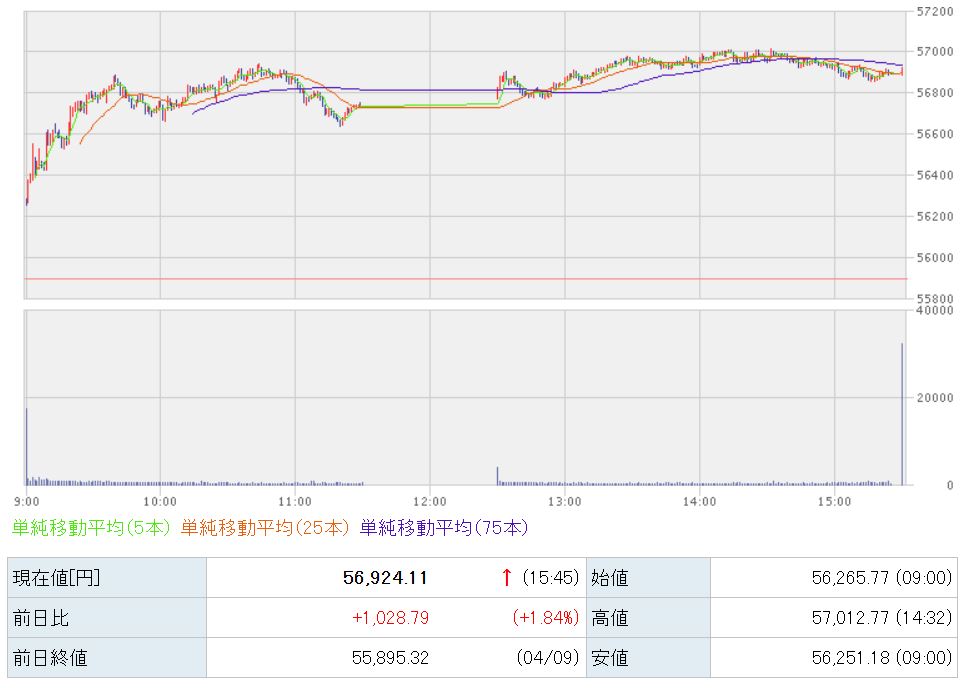Click the red up arrow price indicator
Screen dimensions: 965x688
pyautogui.click(x=507, y=578)
